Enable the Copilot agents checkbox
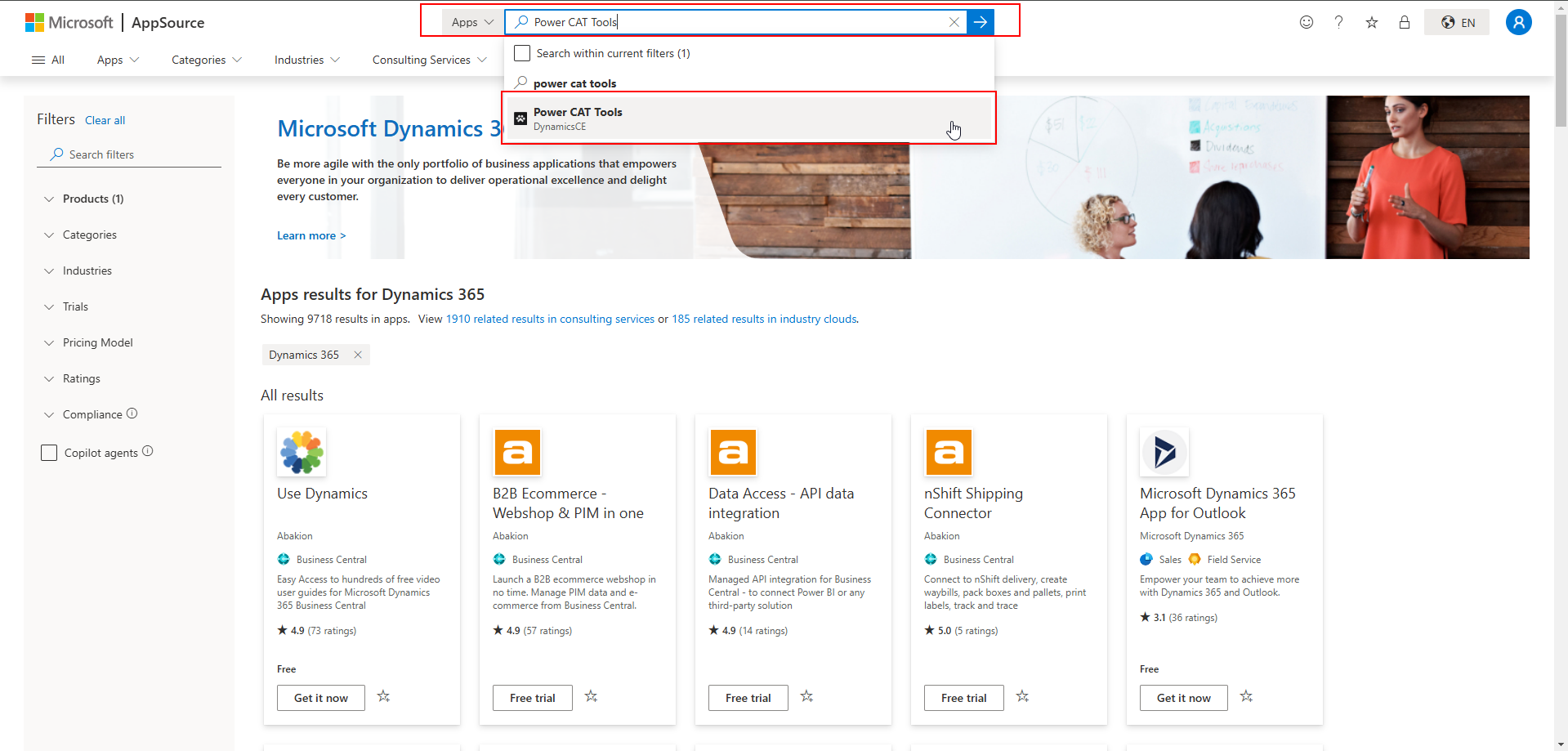 point(49,453)
